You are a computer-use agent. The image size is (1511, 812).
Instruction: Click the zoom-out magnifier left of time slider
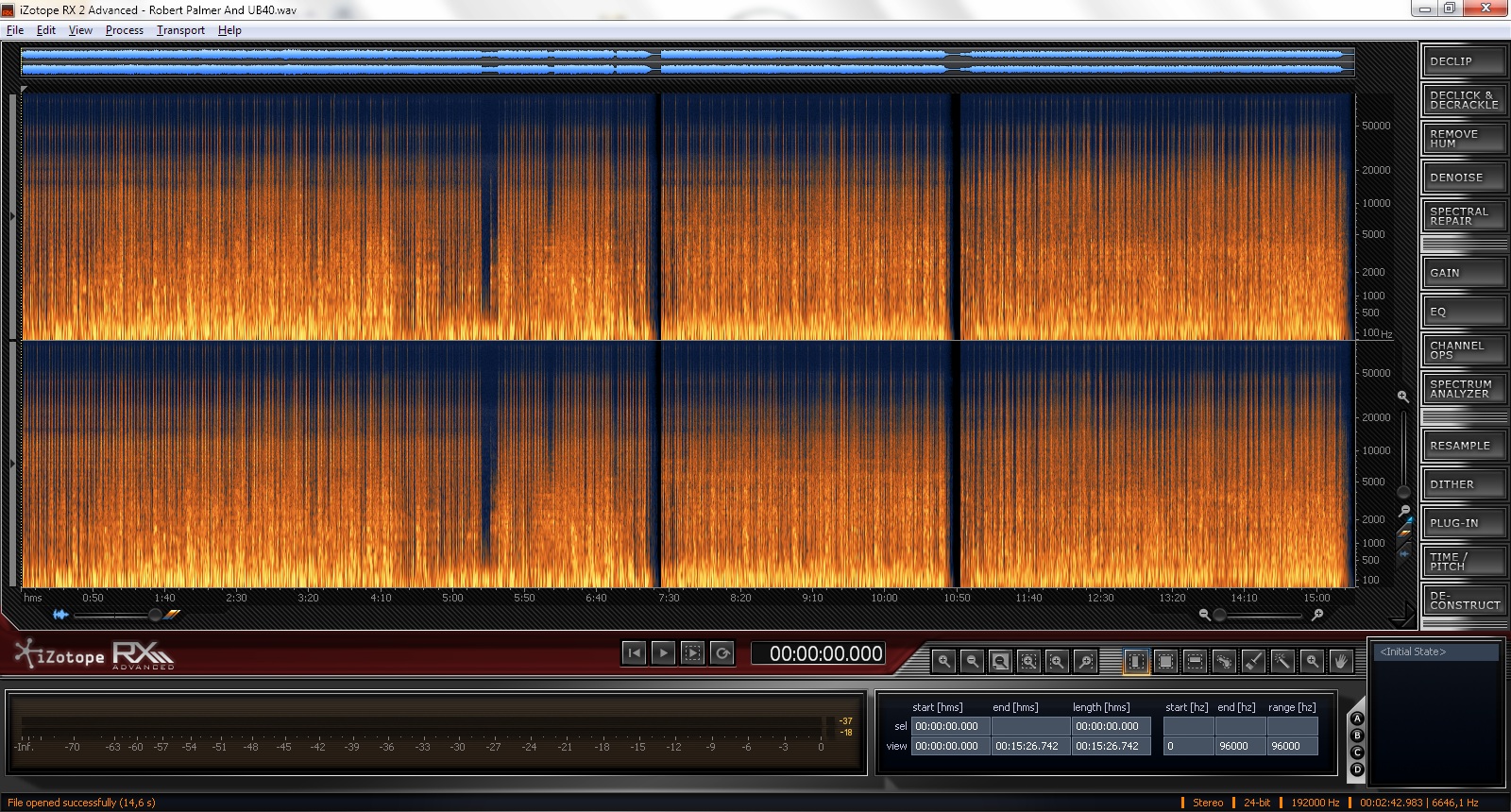tap(1204, 615)
